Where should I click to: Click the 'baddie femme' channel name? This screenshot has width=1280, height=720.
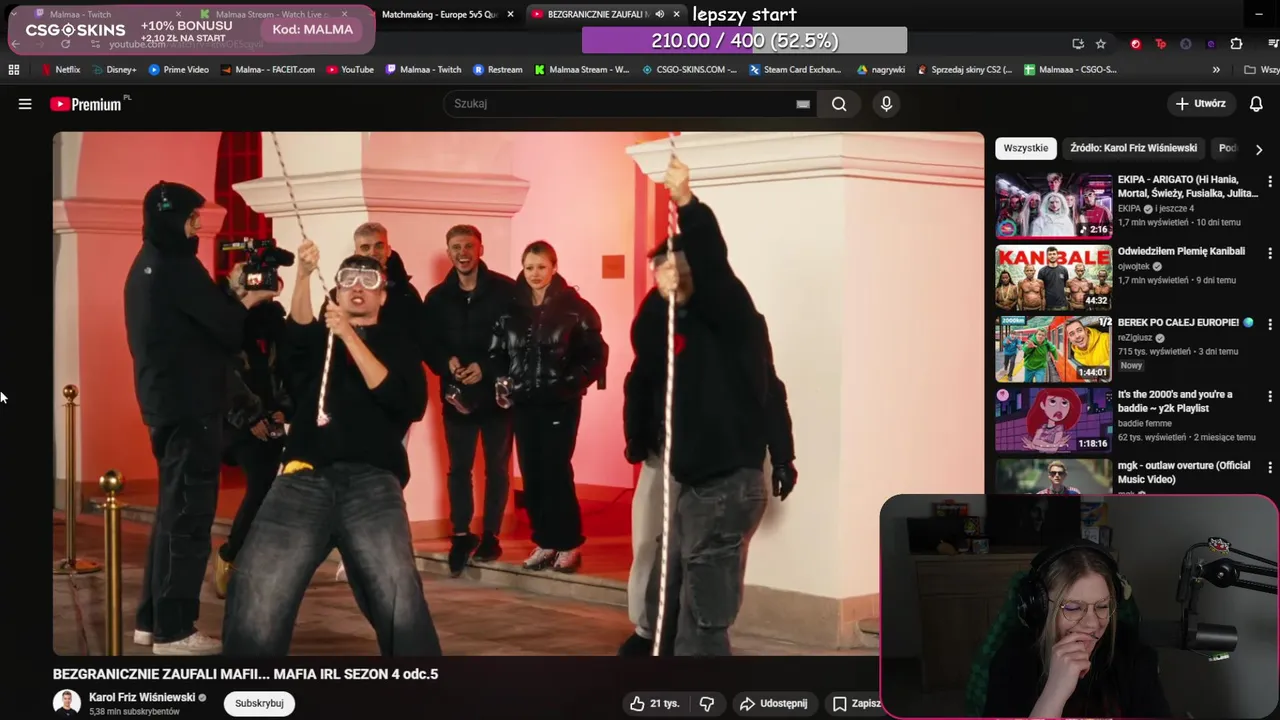pos(1145,423)
